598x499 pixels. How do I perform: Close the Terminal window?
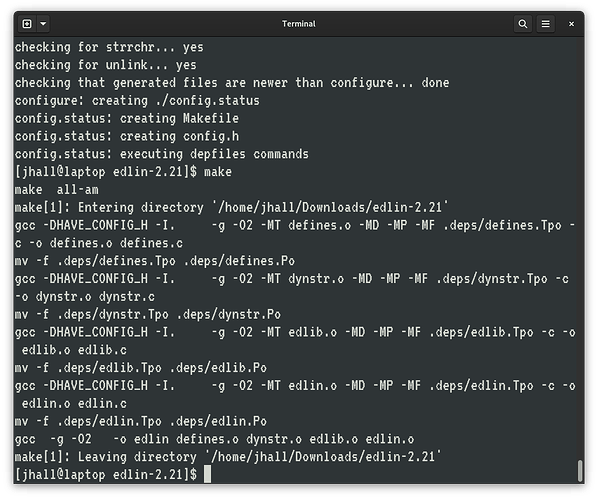571,24
